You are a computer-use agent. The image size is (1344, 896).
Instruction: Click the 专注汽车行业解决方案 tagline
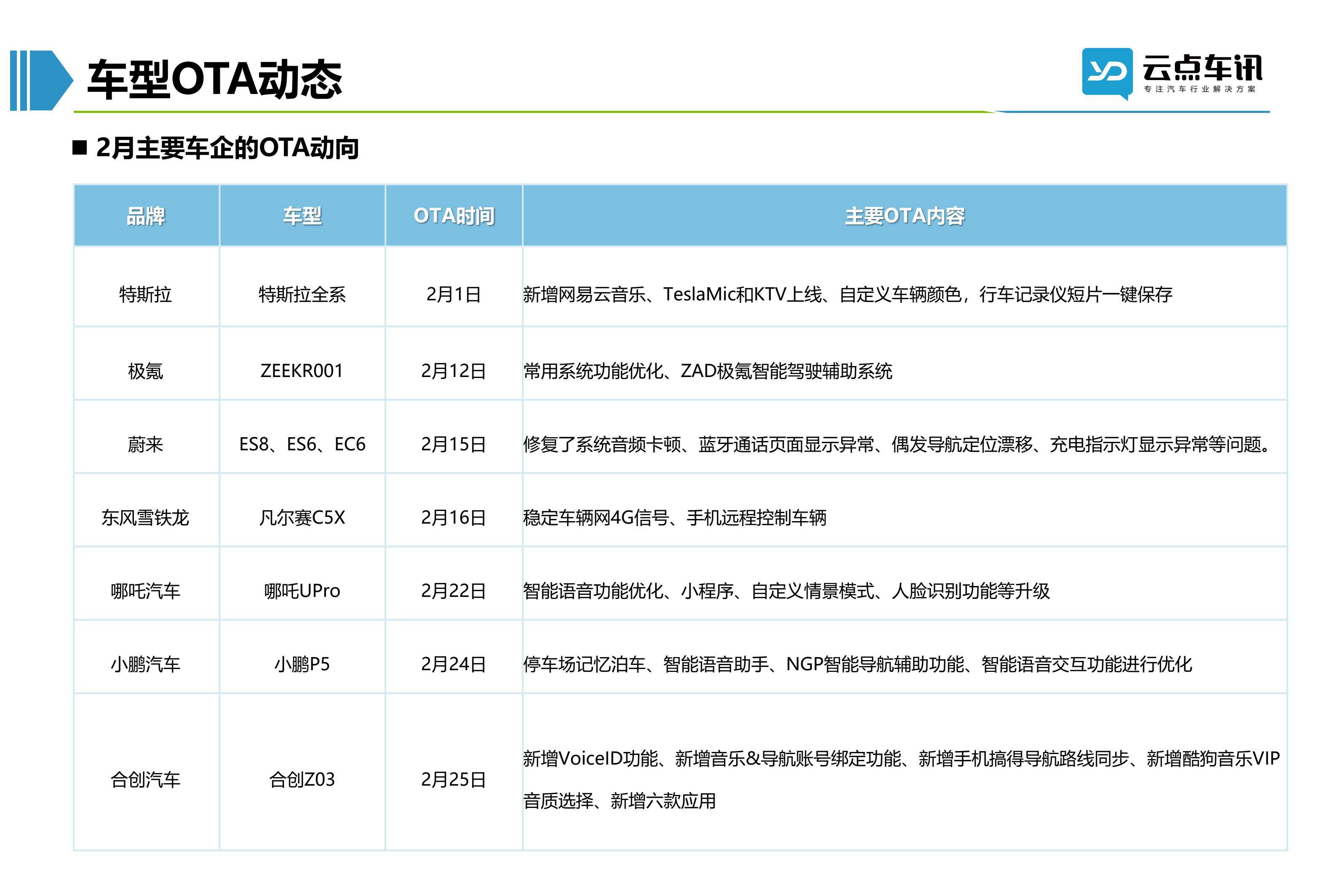pyautogui.click(x=1200, y=89)
